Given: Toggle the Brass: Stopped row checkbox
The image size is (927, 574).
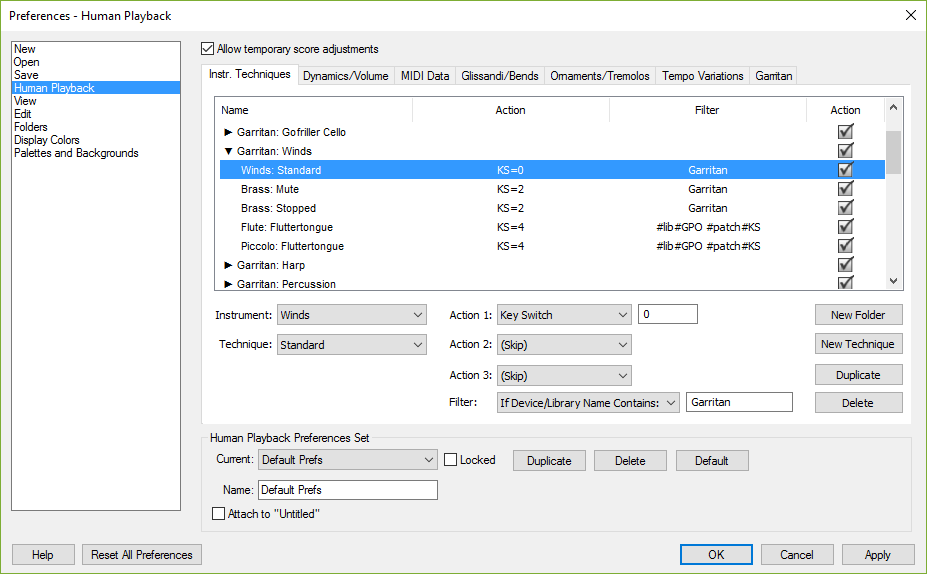Looking at the screenshot, I should 845,207.
